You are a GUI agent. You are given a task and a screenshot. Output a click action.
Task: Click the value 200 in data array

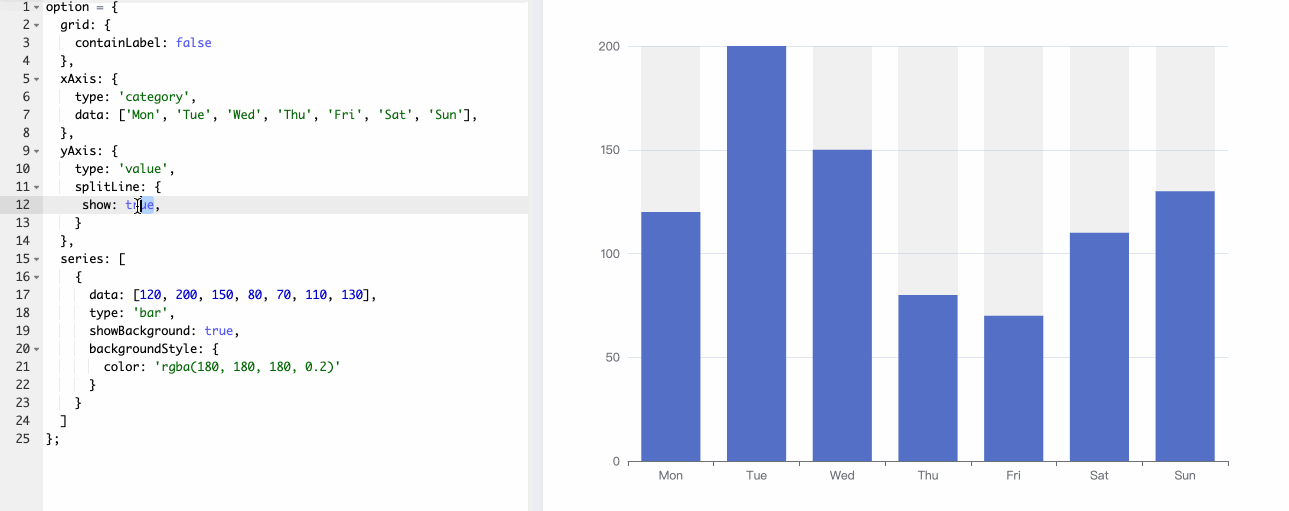[x=186, y=295]
